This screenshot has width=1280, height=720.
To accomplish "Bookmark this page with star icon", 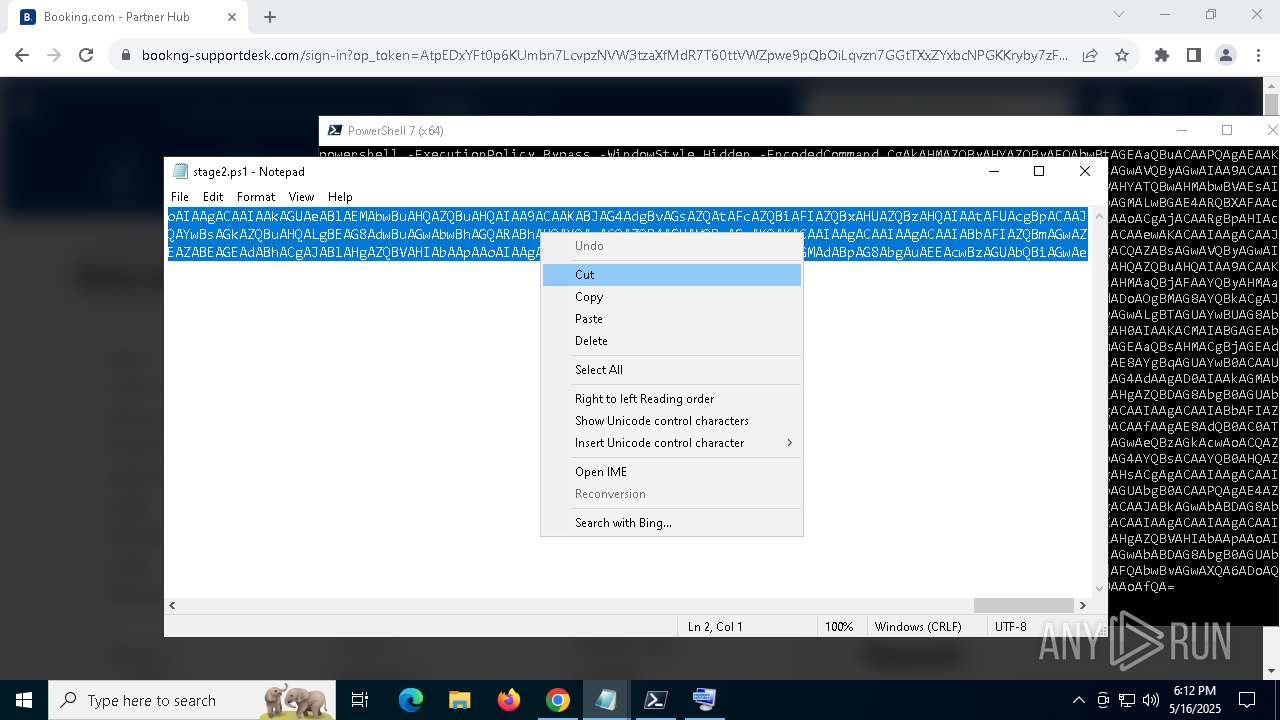I will coord(1122,56).
